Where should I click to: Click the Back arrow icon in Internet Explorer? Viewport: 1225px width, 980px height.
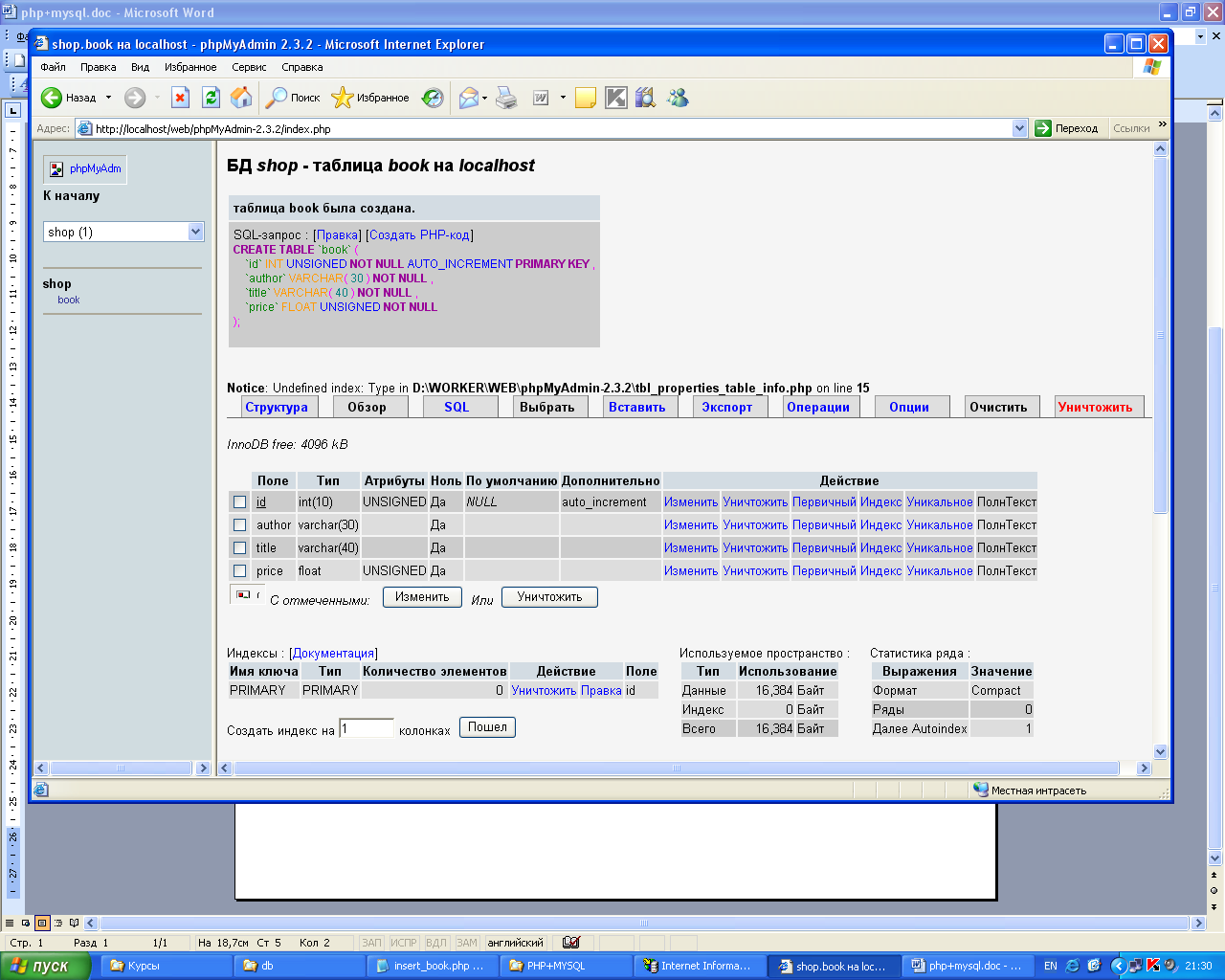coord(52,98)
